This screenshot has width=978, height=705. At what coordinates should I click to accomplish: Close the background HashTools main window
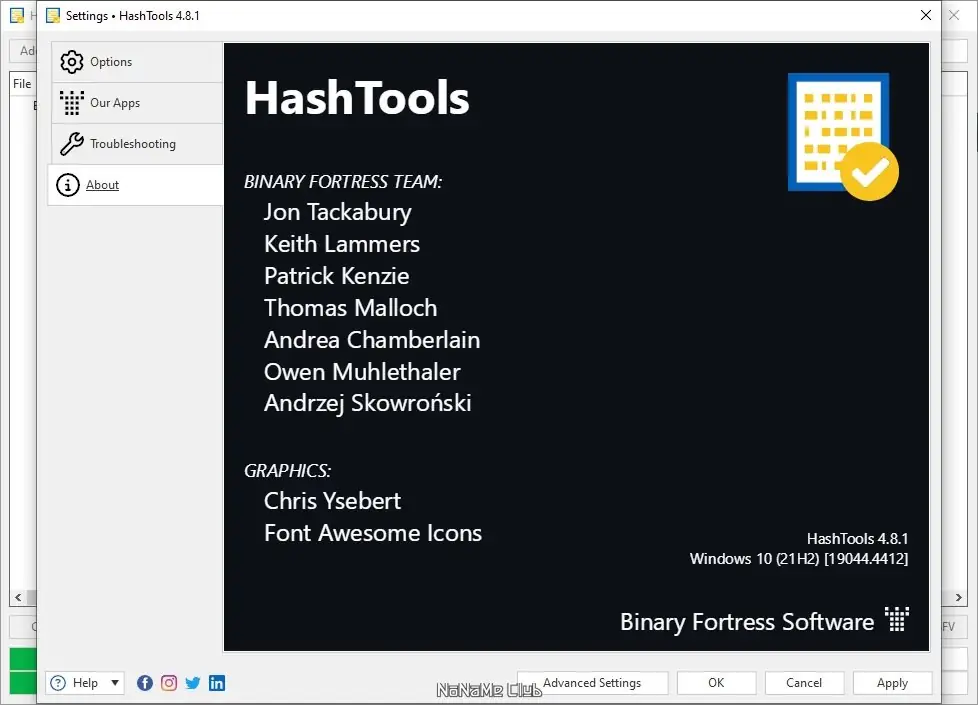pyautogui.click(x=954, y=15)
